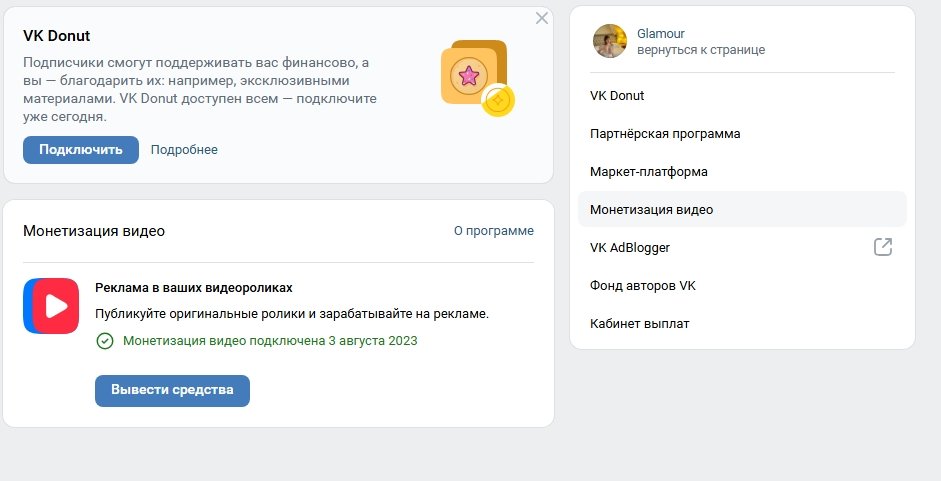Close the VK Donut promo banner
Screen dimensions: 941x481
coord(542,18)
